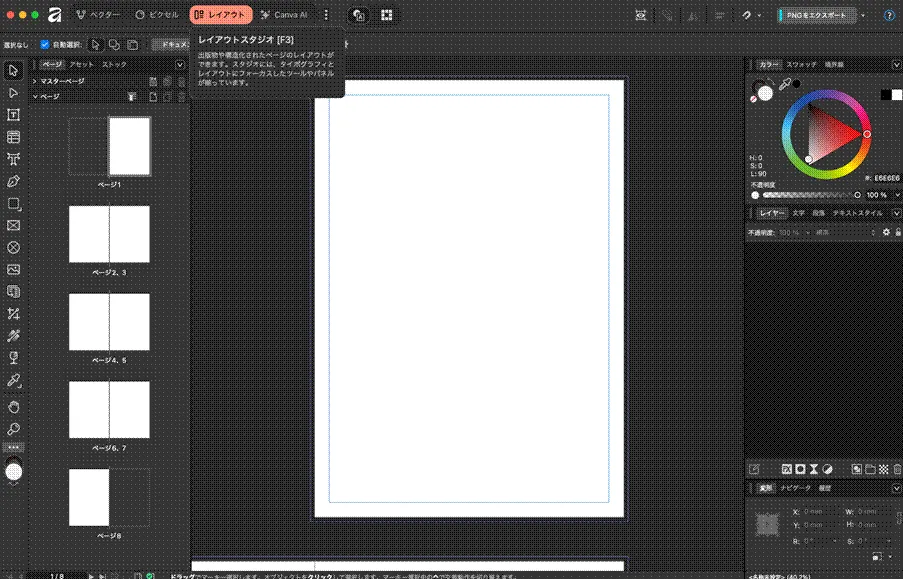
Task: Collapse the ページ section in Pages panel
Action: (34, 96)
